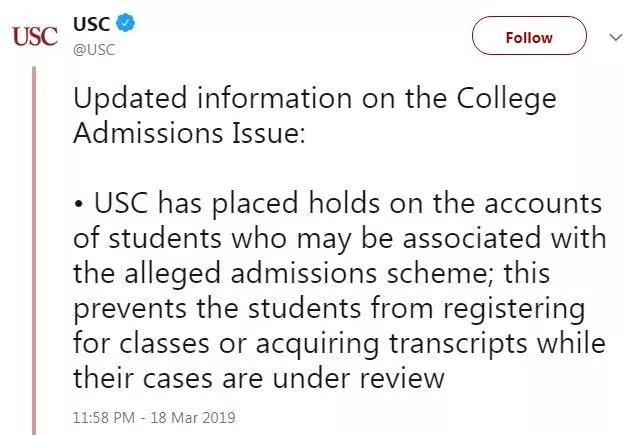Viewport: 640px width, 435px height.
Task: Click "for classes or acquiring transcripts while"
Action: point(341,343)
